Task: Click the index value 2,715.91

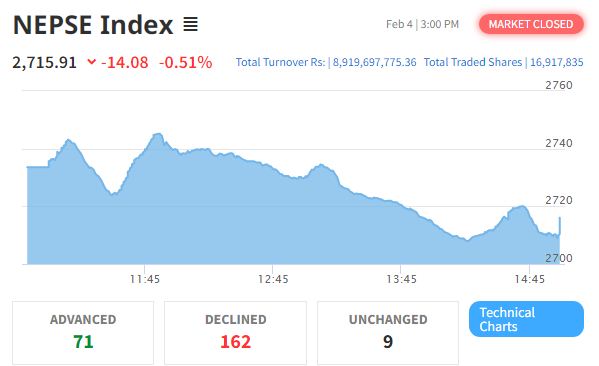Action: click(x=44, y=62)
